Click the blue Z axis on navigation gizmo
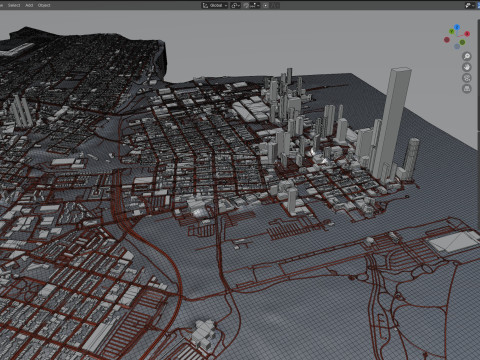 coord(457,27)
